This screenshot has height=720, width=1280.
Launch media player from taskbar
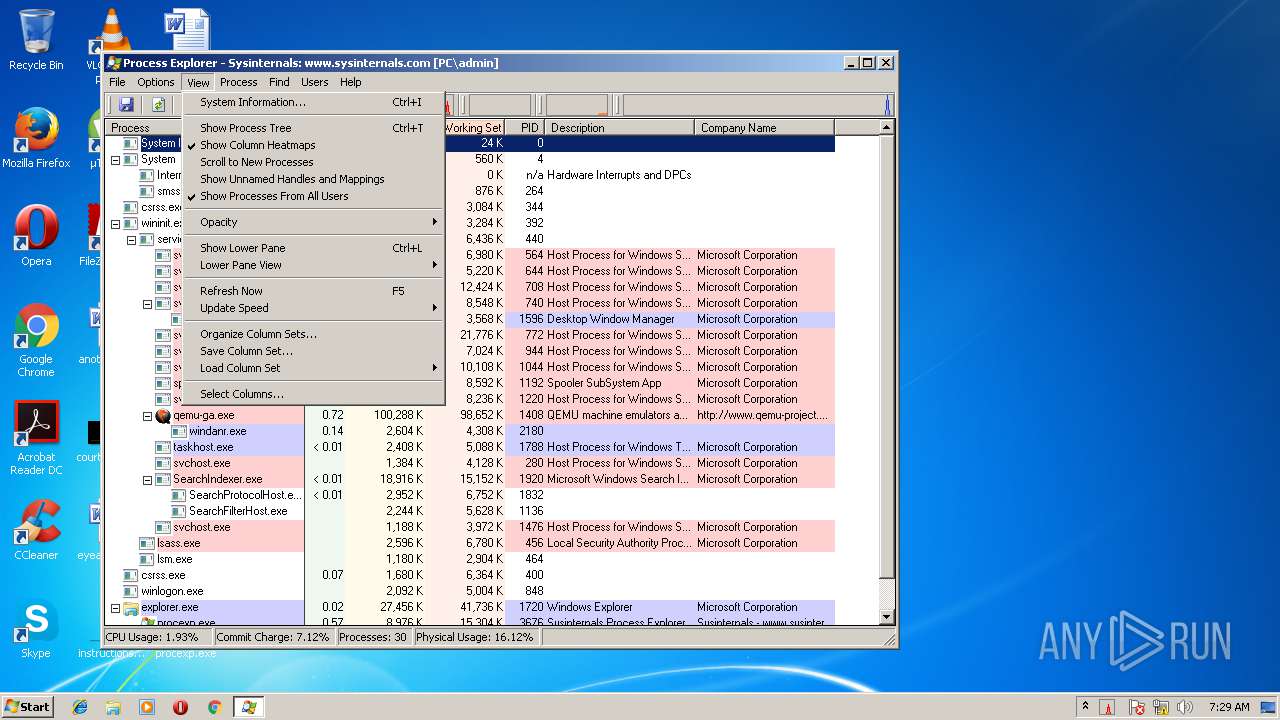pos(147,707)
